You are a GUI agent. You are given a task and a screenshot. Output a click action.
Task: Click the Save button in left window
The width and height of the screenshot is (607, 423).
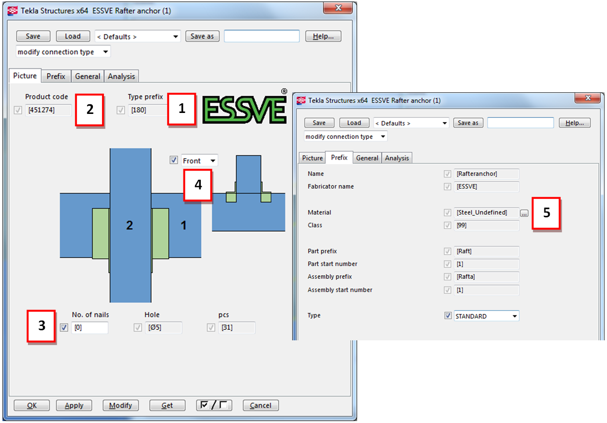click(x=33, y=36)
